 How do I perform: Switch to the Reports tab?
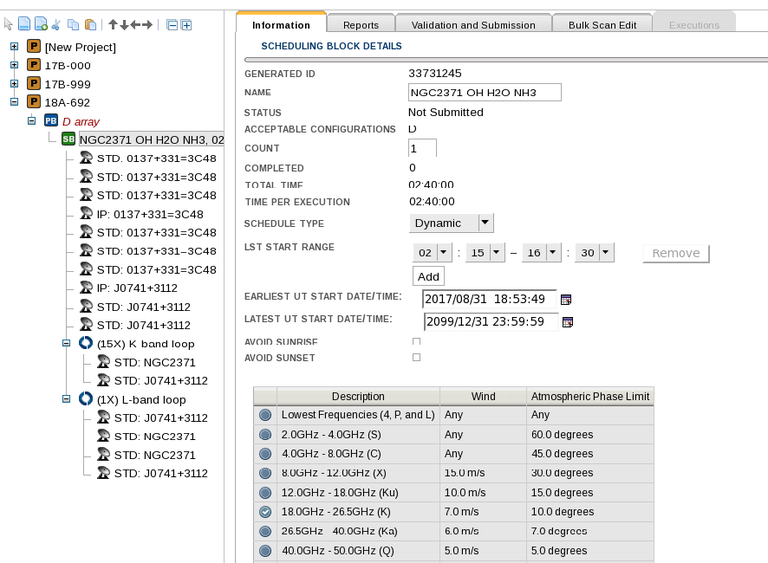point(360,25)
